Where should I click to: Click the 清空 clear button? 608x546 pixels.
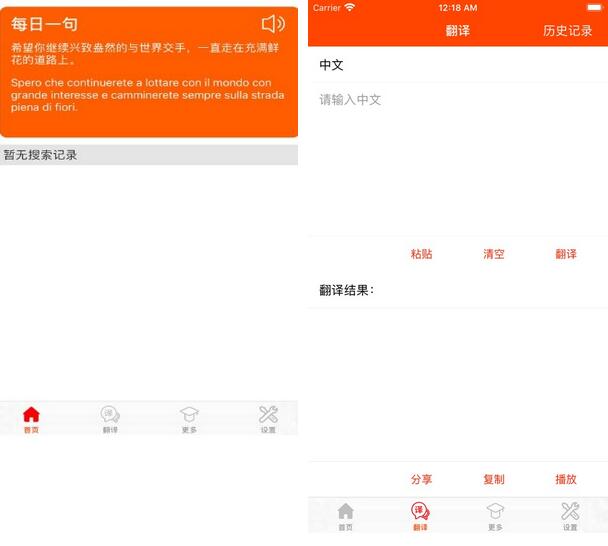click(x=494, y=254)
